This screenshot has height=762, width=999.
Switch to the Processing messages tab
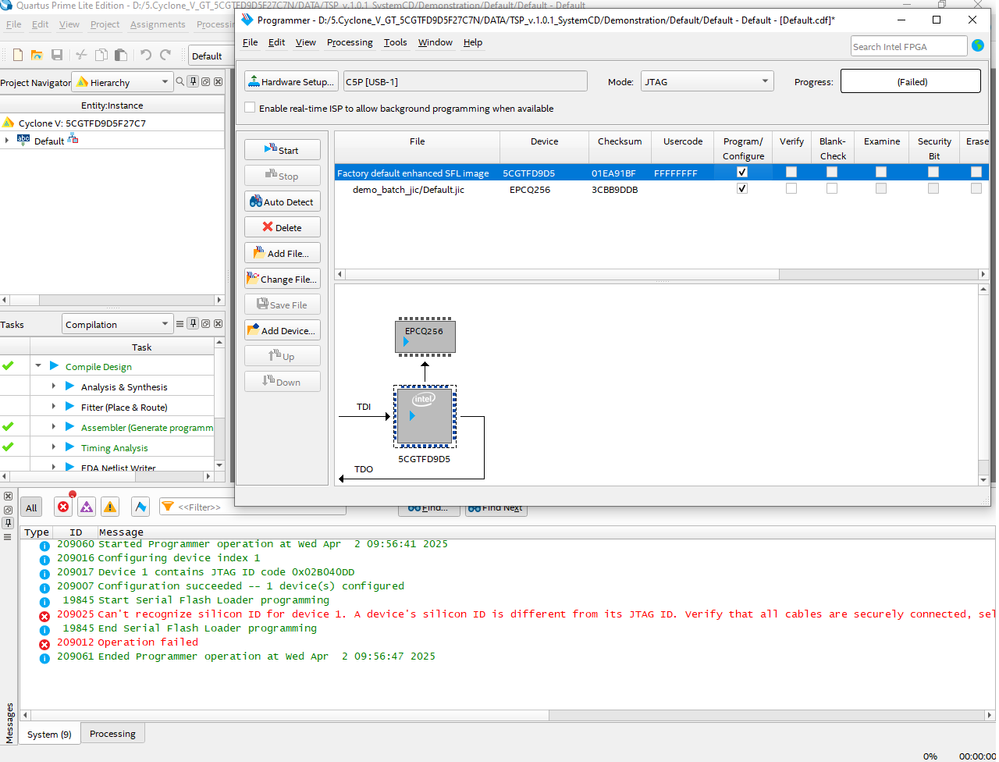(x=112, y=734)
